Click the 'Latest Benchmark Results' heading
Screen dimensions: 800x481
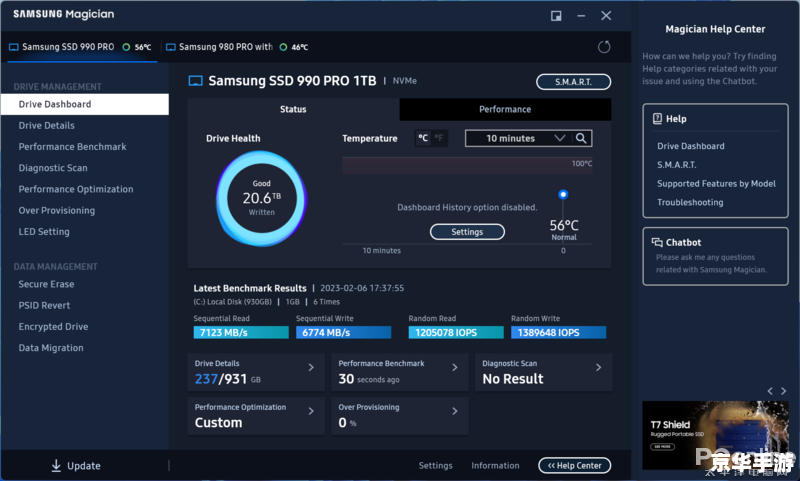point(250,288)
